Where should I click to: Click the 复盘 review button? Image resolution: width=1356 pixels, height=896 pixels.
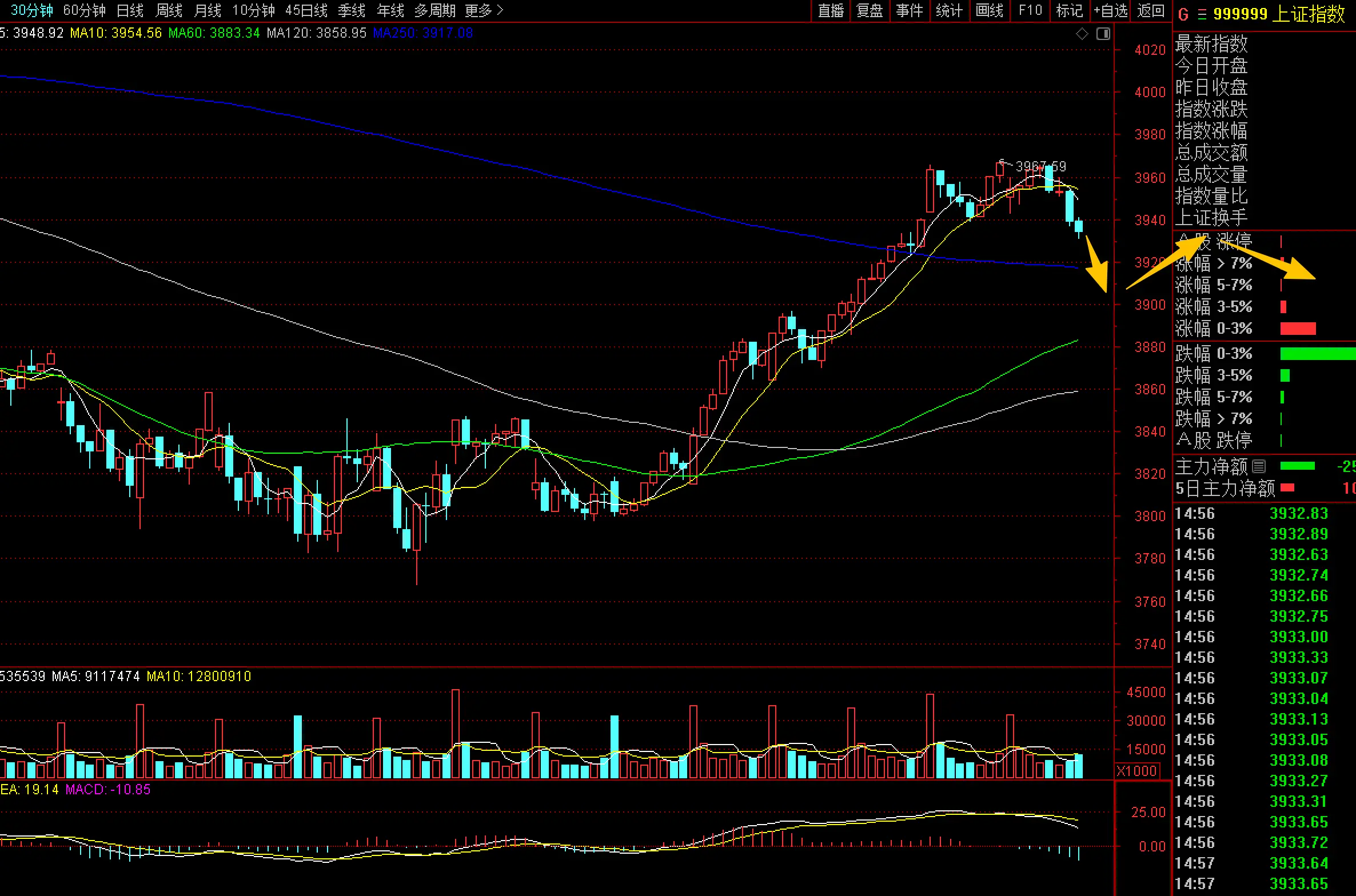[x=870, y=11]
